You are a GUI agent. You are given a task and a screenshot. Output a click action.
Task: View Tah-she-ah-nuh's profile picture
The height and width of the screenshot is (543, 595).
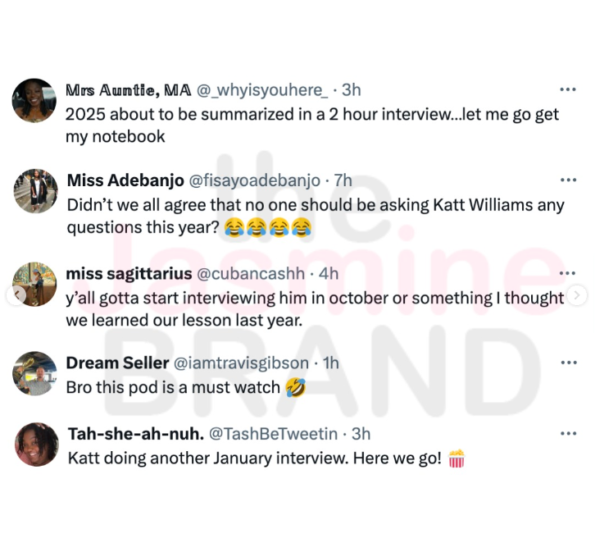click(36, 444)
